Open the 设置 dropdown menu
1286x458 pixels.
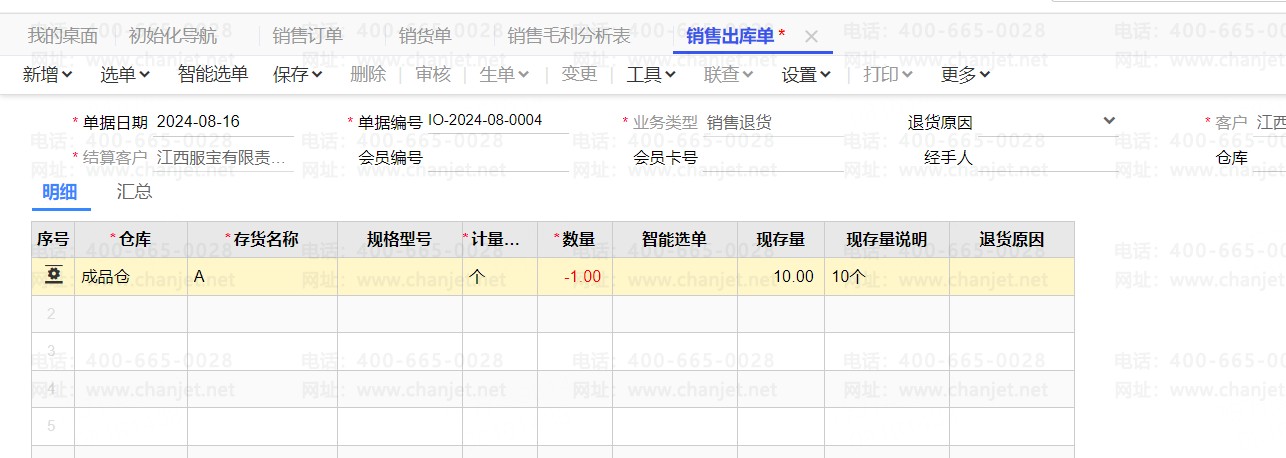point(806,74)
